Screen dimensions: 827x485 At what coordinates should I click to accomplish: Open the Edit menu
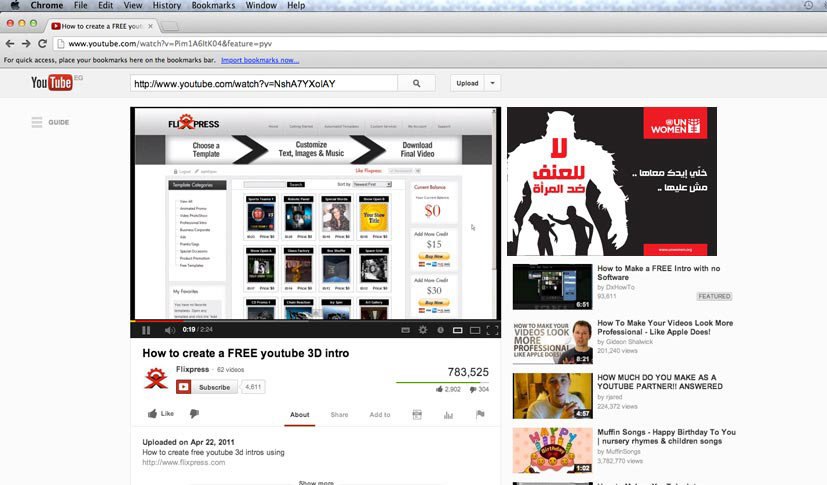105,5
